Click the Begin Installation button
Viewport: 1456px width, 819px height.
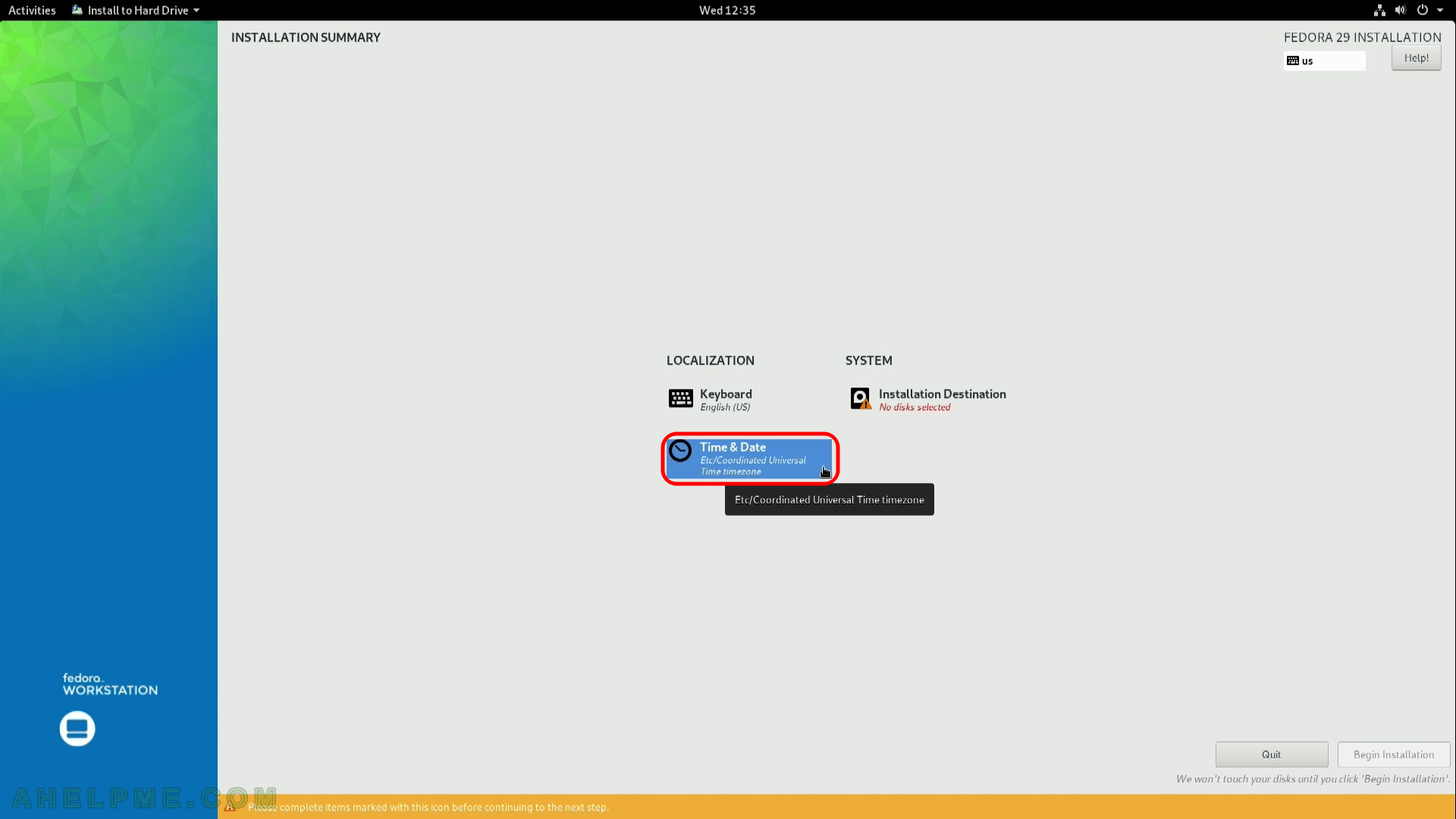pos(1394,755)
